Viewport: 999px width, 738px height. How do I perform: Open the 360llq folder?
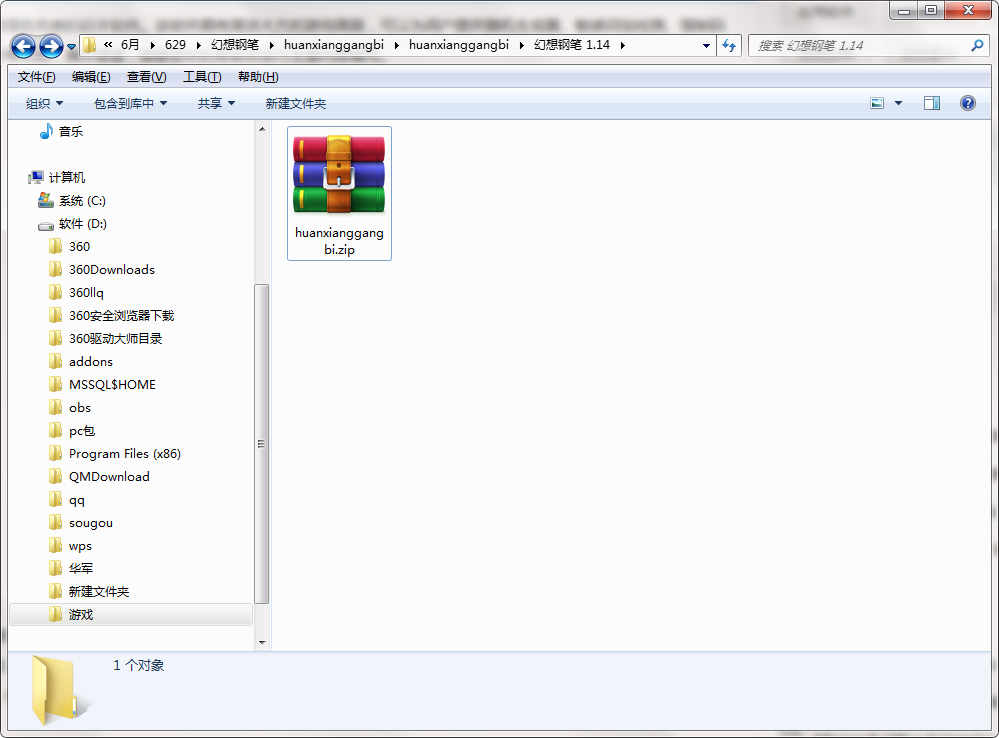coord(86,293)
